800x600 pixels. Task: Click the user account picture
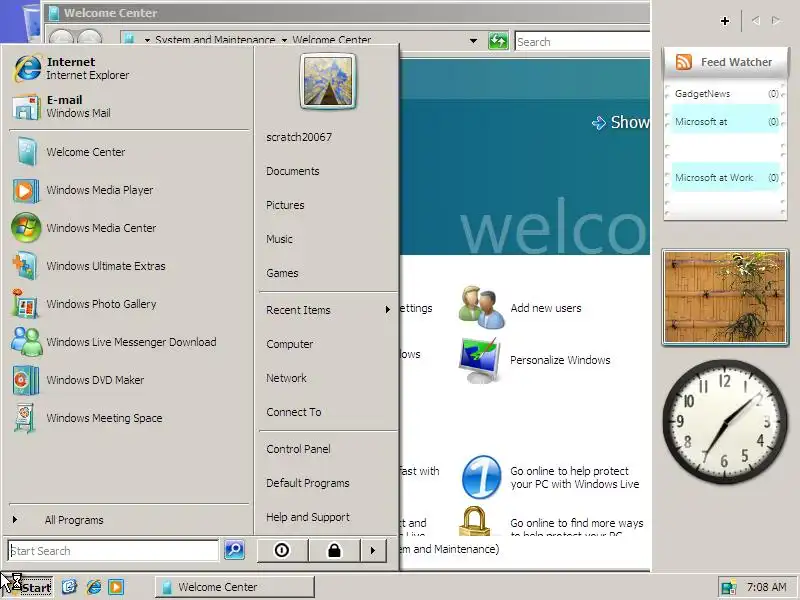pyautogui.click(x=328, y=81)
